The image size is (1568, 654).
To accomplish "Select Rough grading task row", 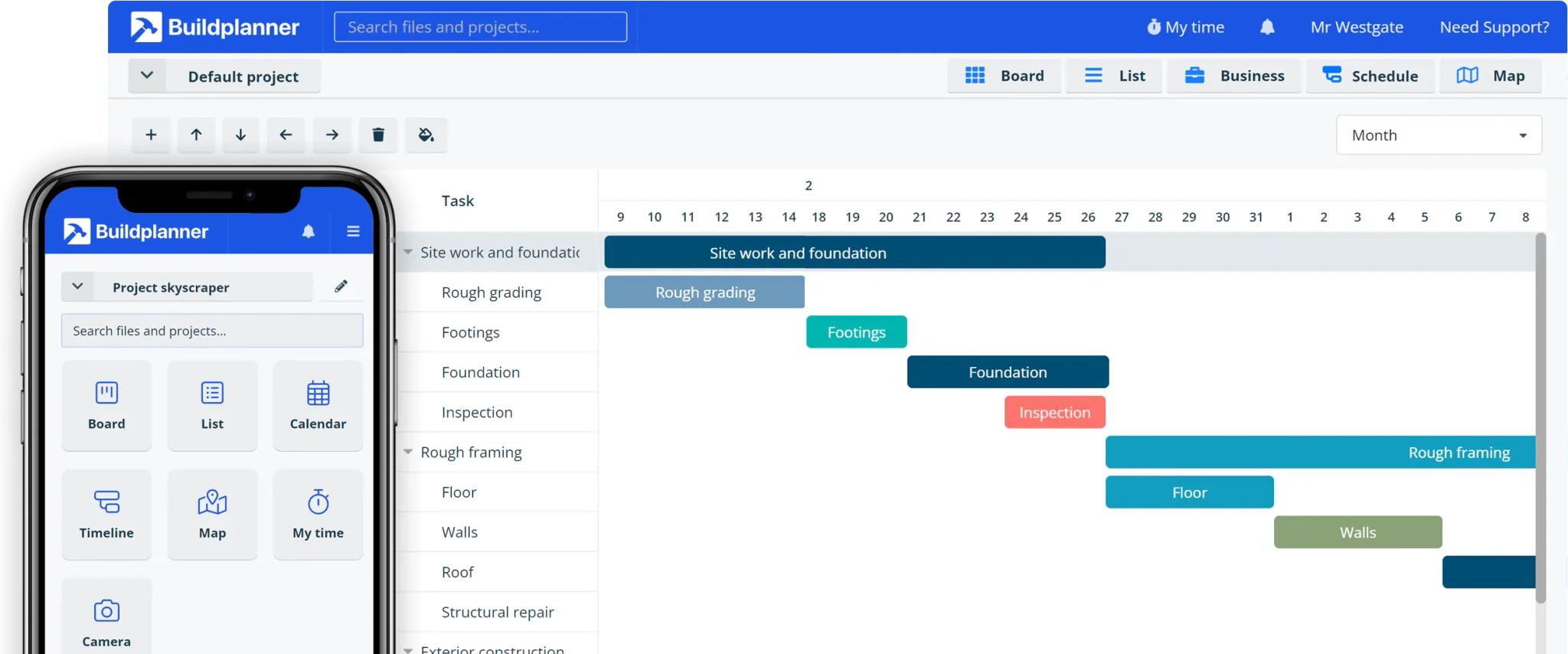I will click(x=498, y=292).
